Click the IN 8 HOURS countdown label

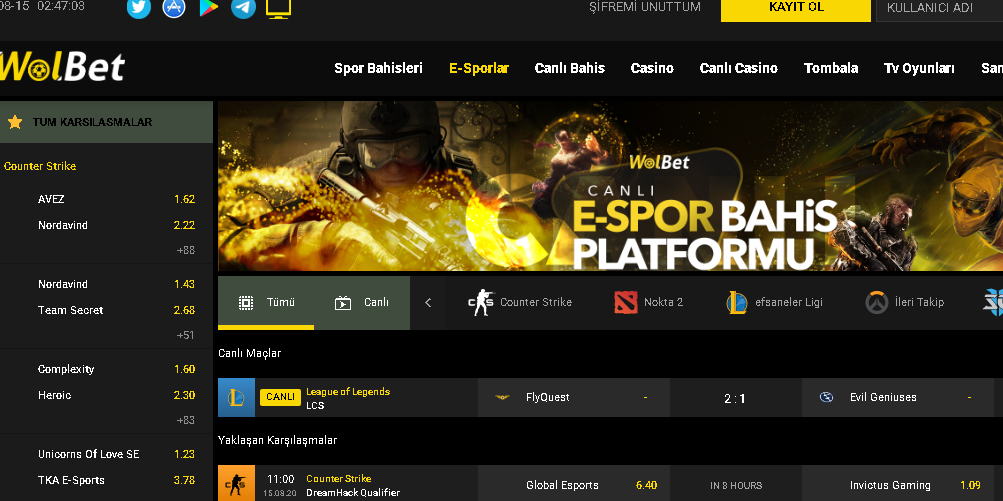[736, 486]
